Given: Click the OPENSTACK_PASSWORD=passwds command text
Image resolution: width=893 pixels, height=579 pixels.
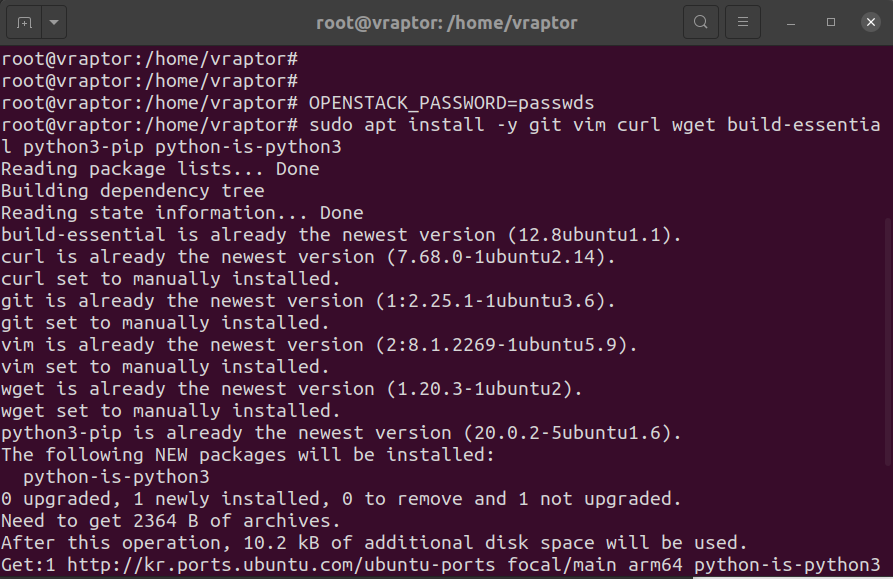Looking at the screenshot, I should pyautogui.click(x=451, y=103).
